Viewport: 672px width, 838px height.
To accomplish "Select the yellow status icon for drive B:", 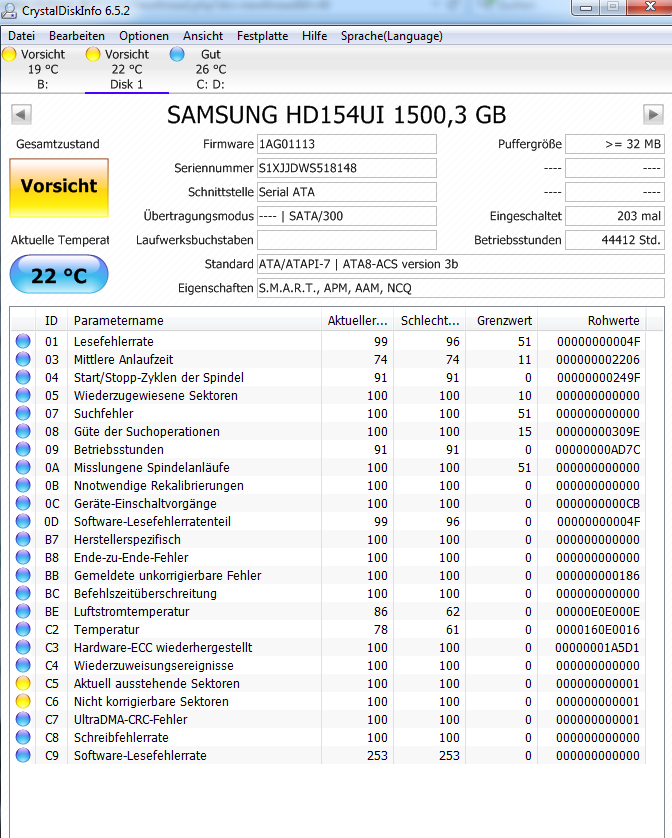I will coord(10,54).
